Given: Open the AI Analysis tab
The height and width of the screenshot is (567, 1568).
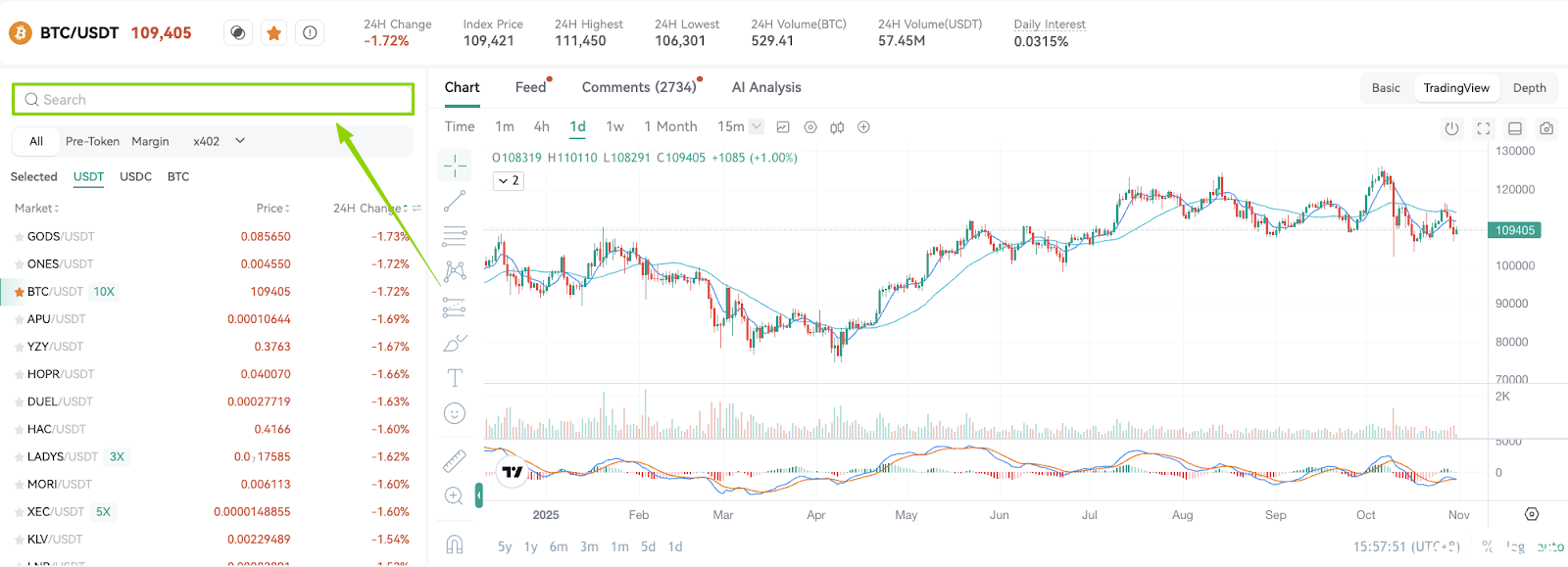Looking at the screenshot, I should 766,87.
